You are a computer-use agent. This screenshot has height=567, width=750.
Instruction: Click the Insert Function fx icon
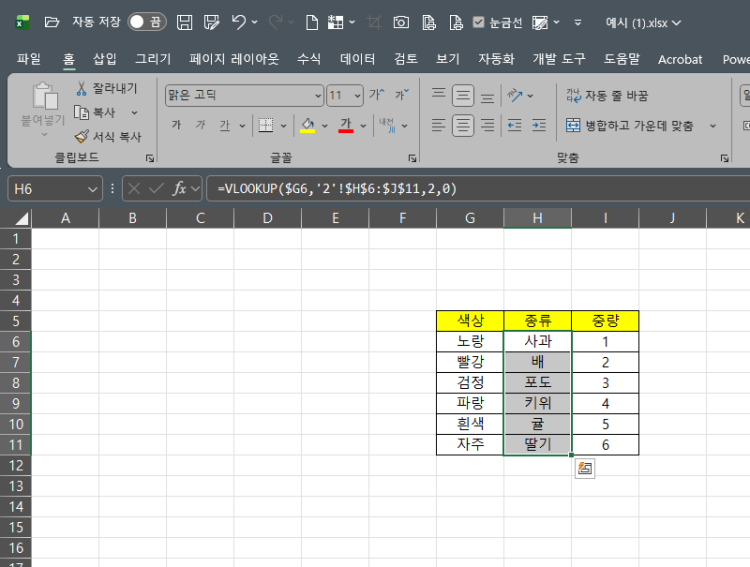tap(180, 188)
